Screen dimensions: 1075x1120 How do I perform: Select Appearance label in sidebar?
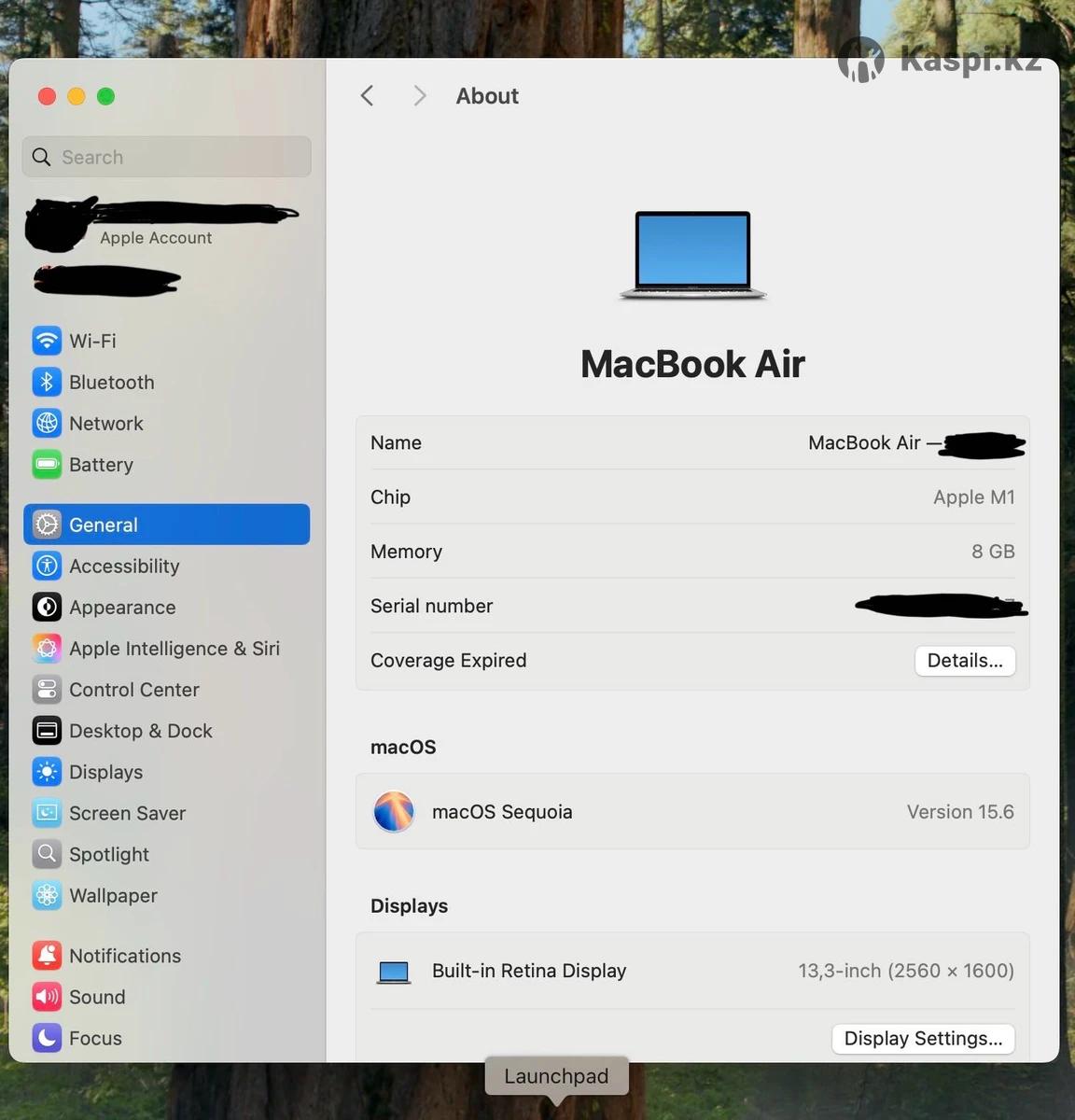[122, 608]
